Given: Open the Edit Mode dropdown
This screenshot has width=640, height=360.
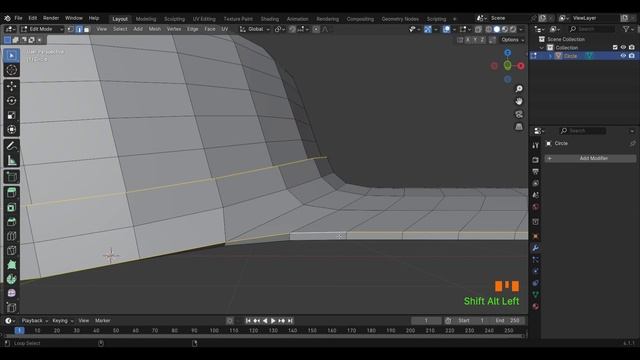Looking at the screenshot, I should point(42,29).
